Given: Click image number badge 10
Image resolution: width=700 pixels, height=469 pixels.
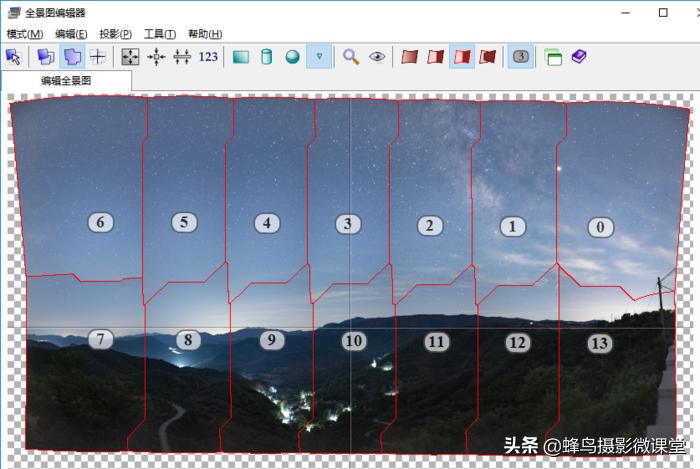Looking at the screenshot, I should [354, 341].
